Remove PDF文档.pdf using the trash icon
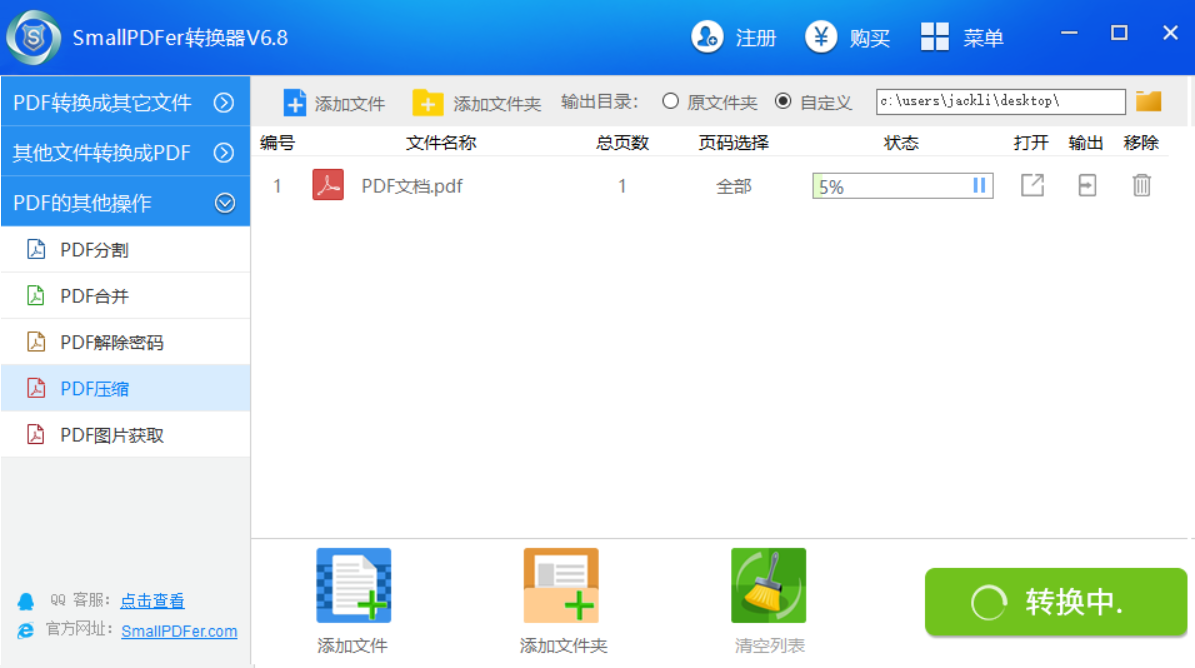Screen dimensions: 1195x668 pos(1142,186)
